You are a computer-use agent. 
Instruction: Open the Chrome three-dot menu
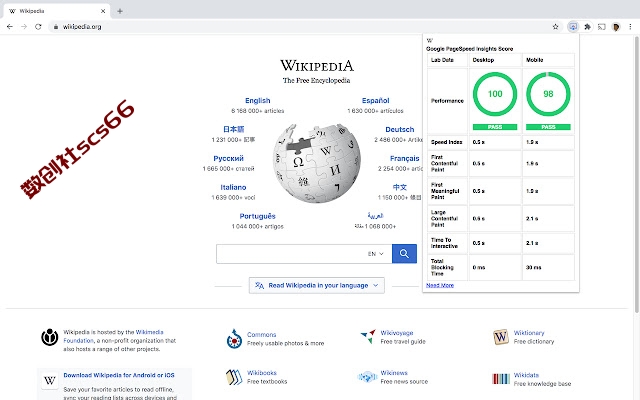tap(630, 27)
